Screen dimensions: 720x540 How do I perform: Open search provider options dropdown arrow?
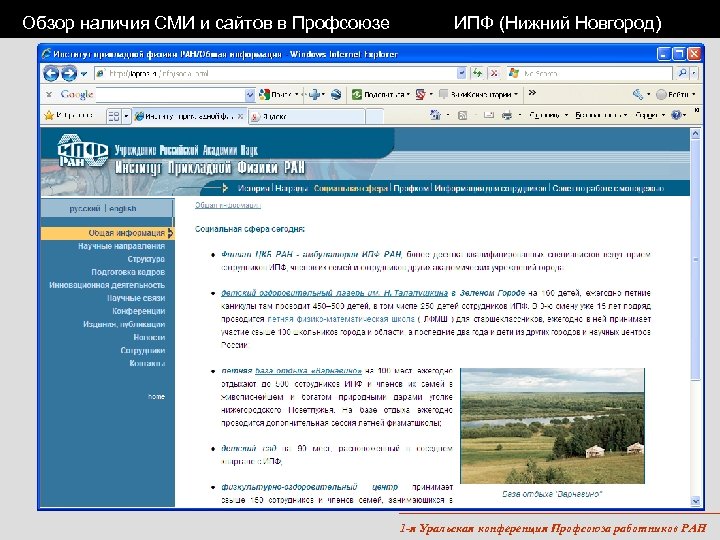pyautogui.click(x=694, y=73)
